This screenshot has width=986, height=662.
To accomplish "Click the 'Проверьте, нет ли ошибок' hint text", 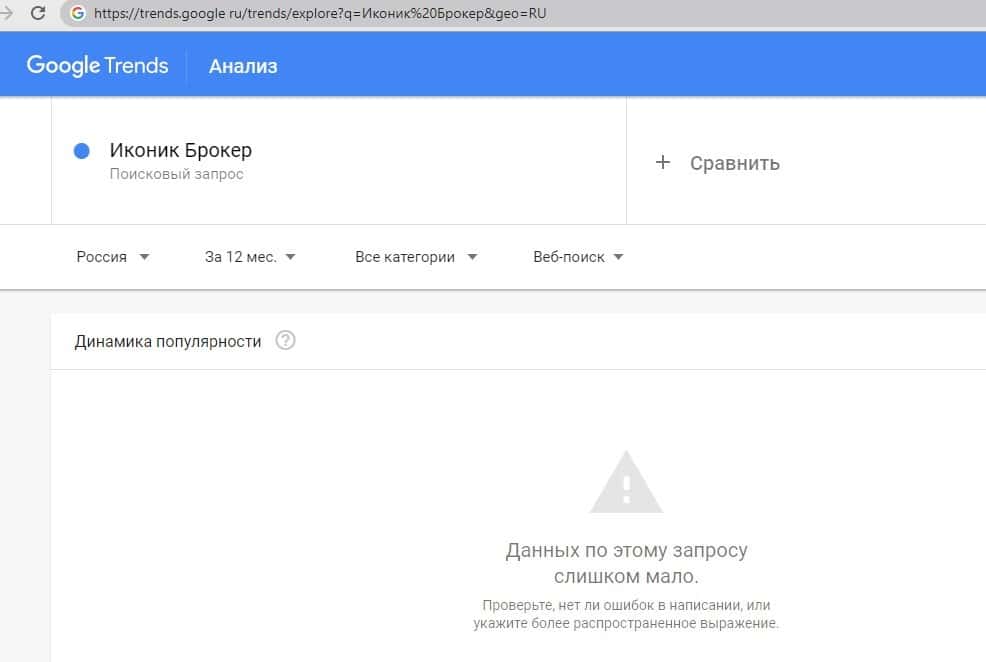I will (626, 614).
